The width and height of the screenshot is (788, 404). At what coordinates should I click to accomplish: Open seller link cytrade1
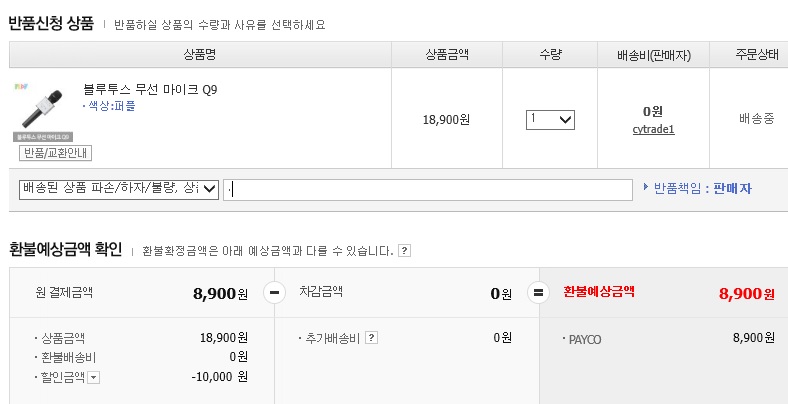(654, 129)
